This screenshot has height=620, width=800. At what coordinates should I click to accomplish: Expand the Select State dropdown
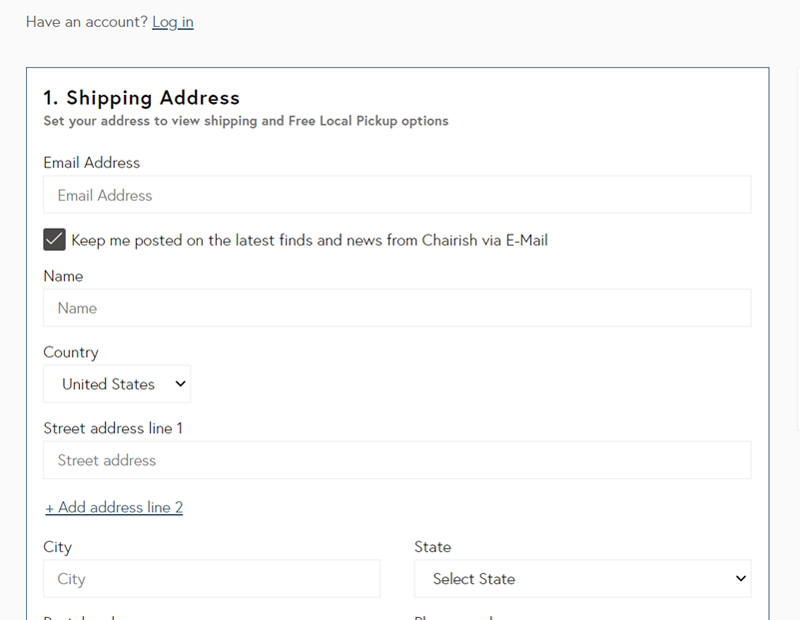pos(582,579)
